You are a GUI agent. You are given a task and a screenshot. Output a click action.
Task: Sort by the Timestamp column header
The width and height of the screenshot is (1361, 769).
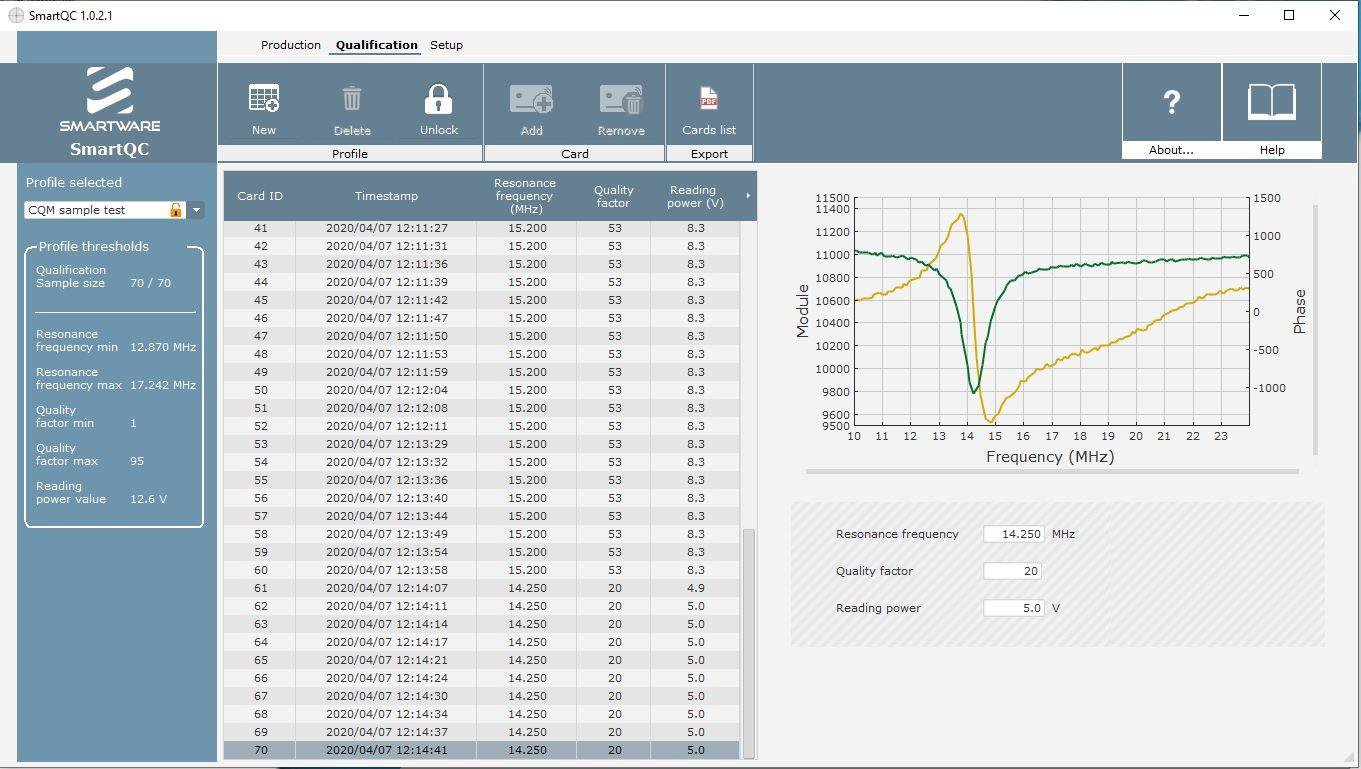tap(386, 196)
